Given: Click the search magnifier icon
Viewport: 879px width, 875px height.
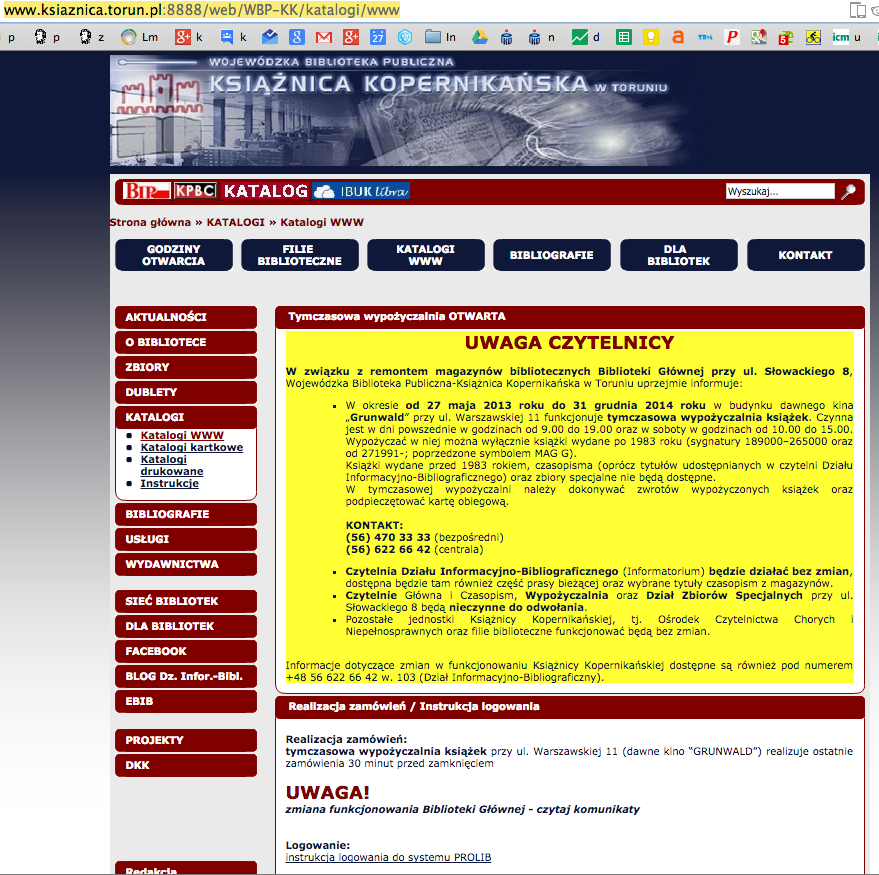Looking at the screenshot, I should 848,192.
